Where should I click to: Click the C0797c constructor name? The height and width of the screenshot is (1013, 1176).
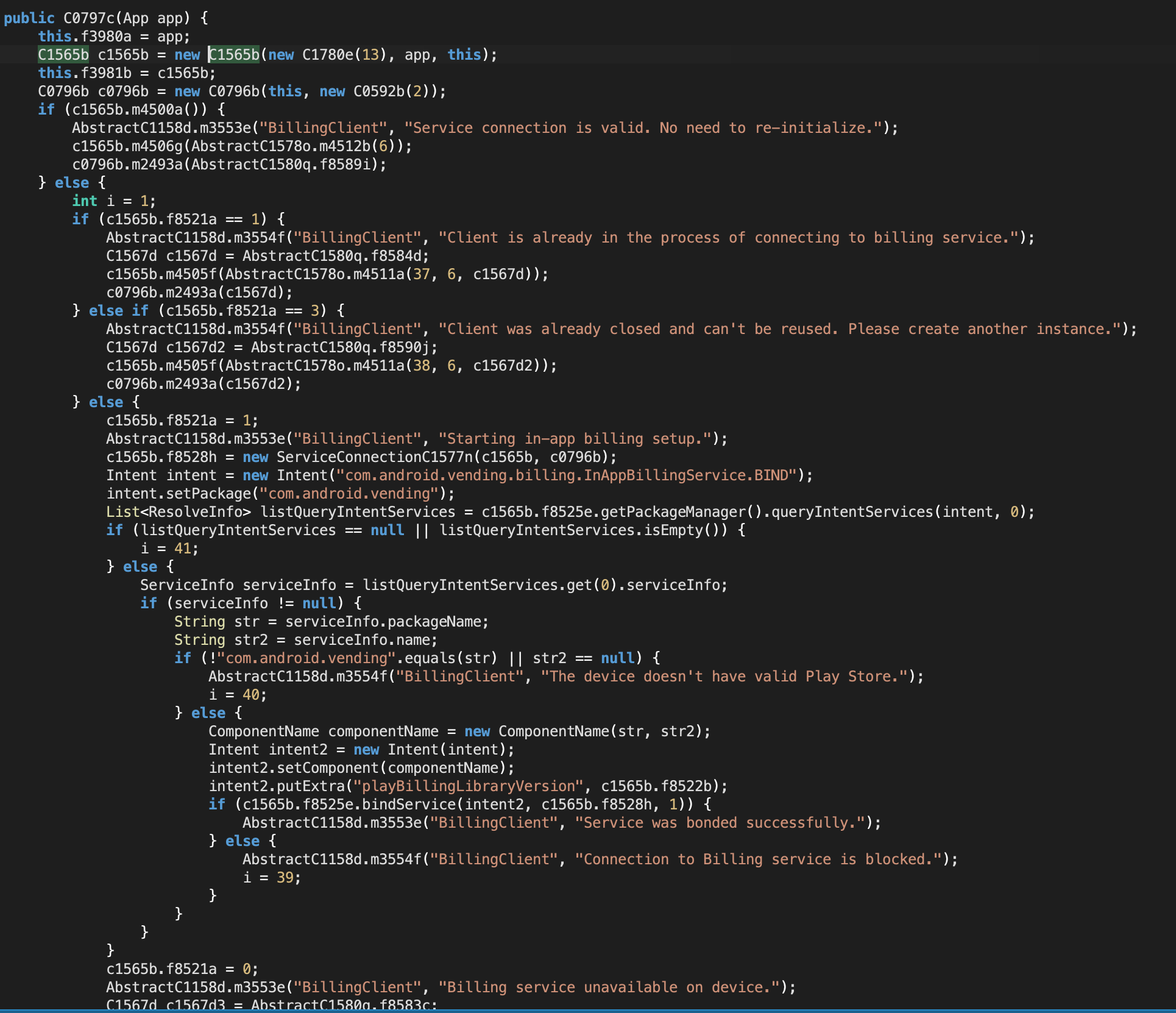point(89,18)
